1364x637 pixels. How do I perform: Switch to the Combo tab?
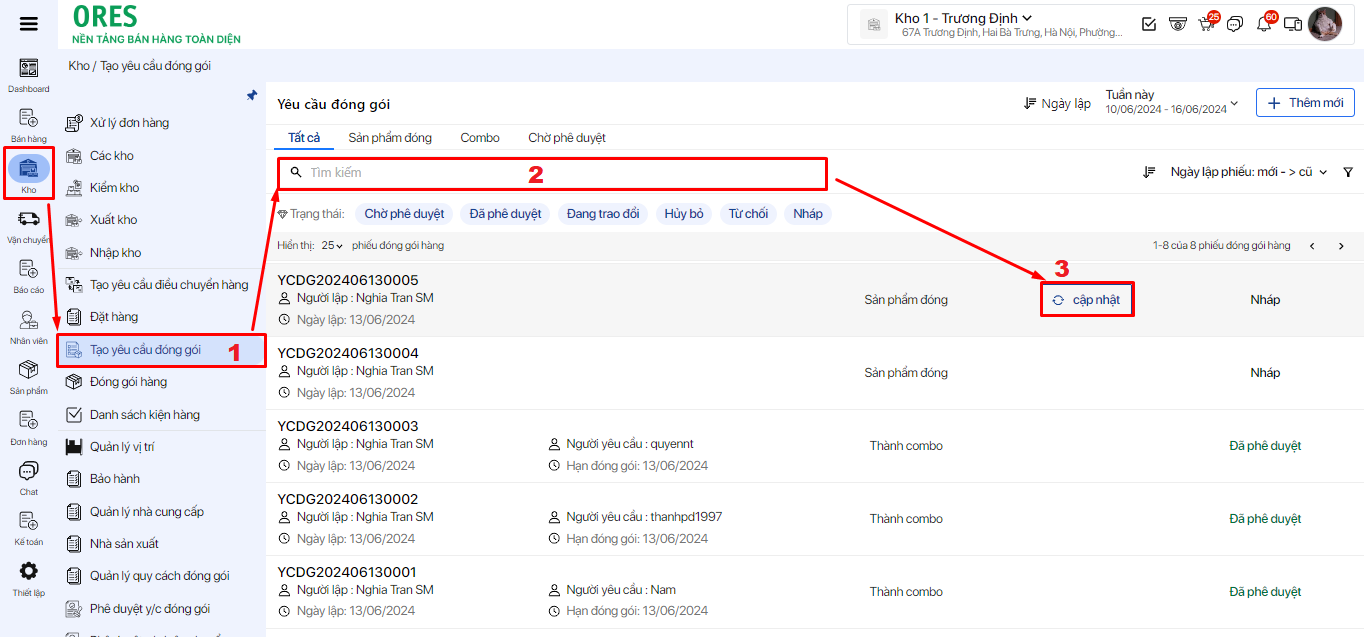click(480, 138)
